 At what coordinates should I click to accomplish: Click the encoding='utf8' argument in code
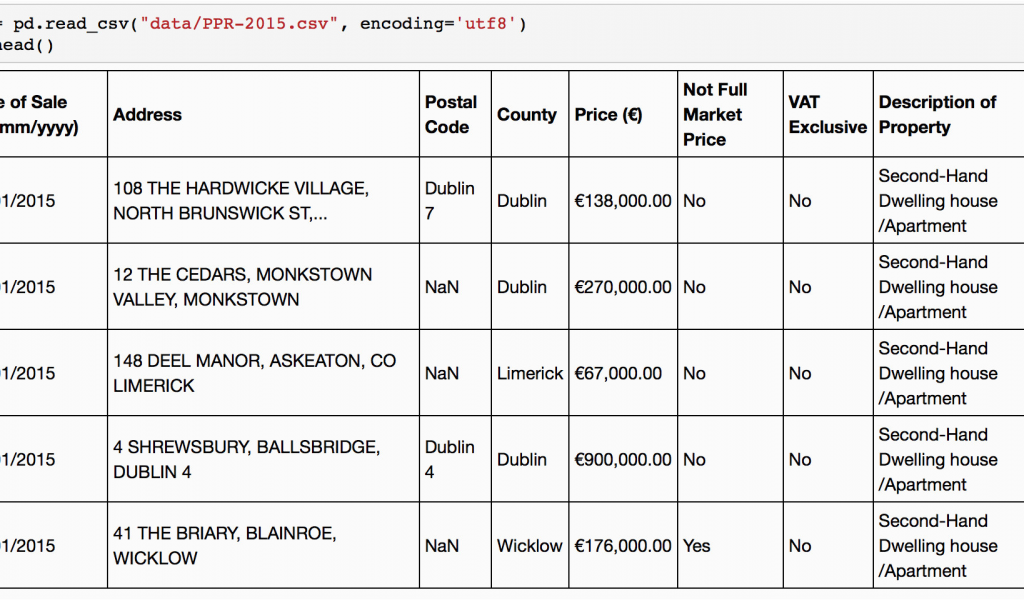(x=438, y=24)
